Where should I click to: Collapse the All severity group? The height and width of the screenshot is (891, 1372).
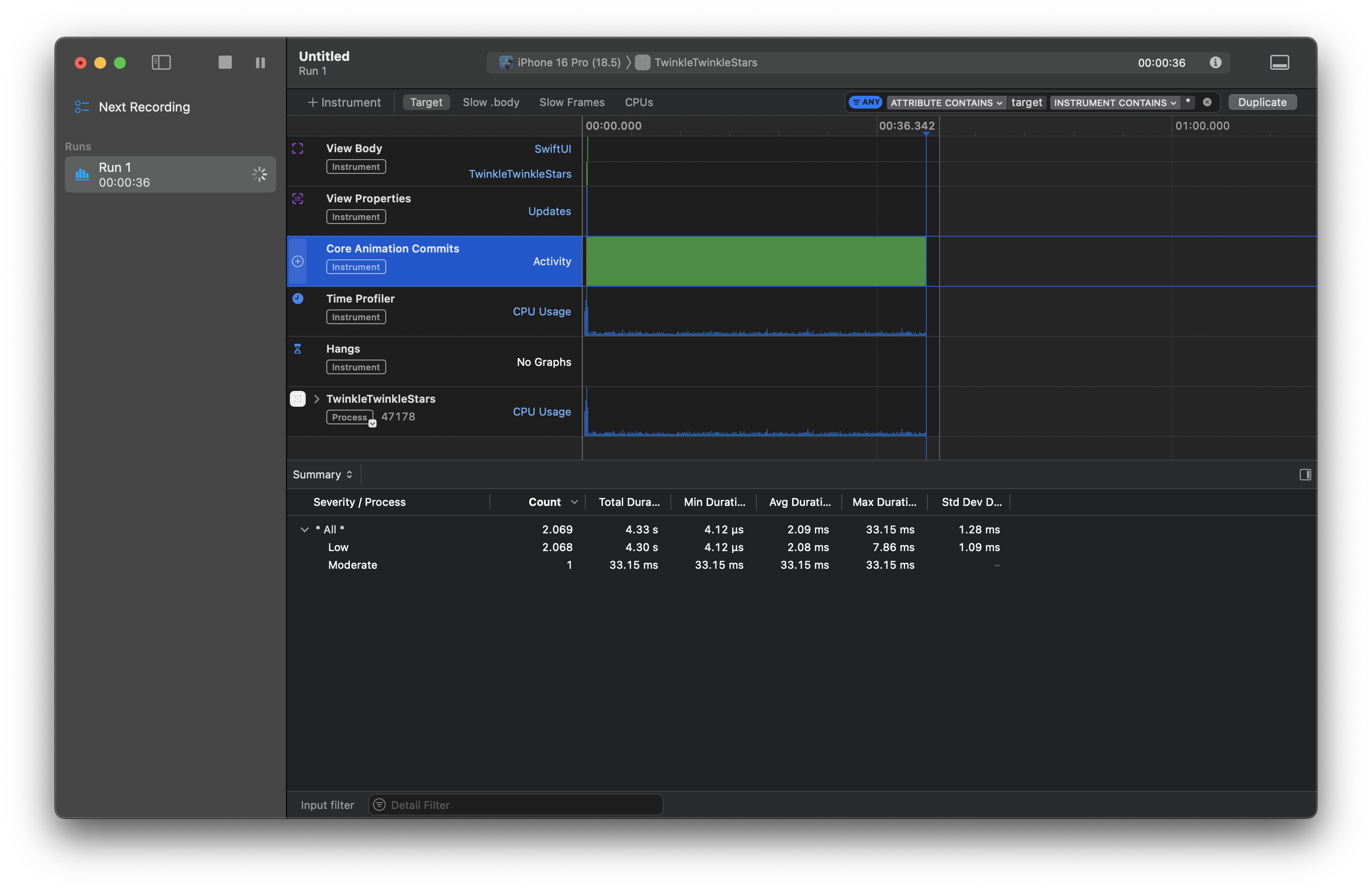(x=304, y=529)
